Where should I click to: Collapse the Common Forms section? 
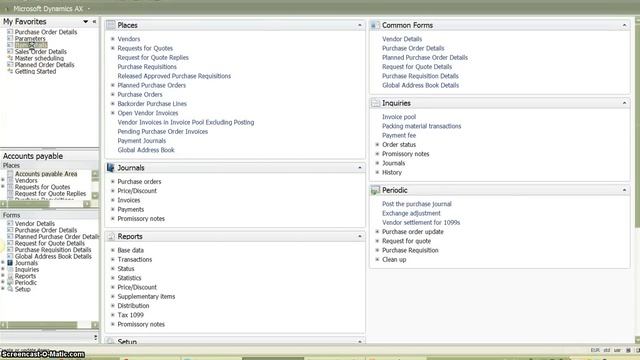click(x=624, y=25)
